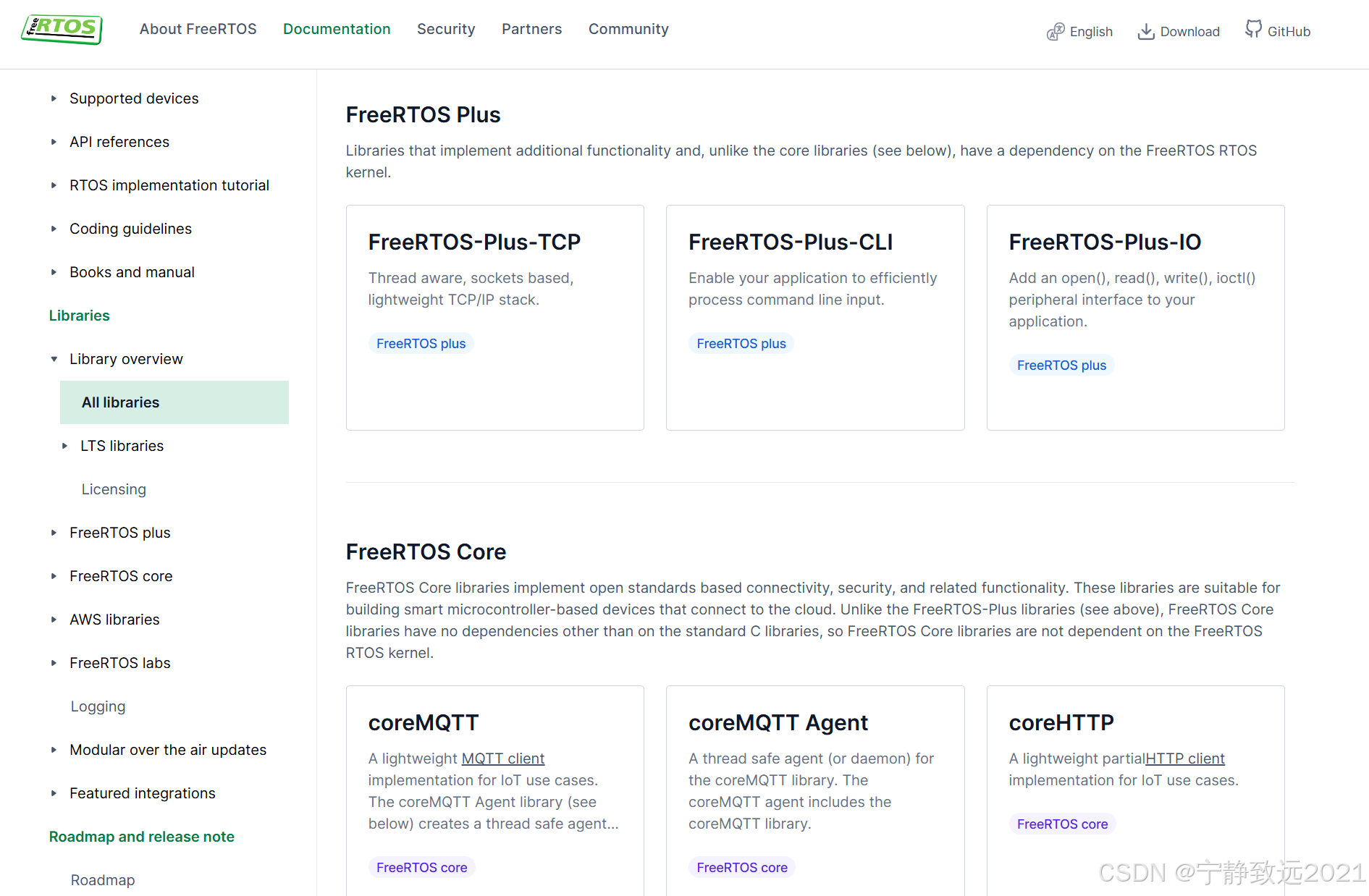Follow the MQTT client link
The width and height of the screenshot is (1369, 896).
point(503,758)
